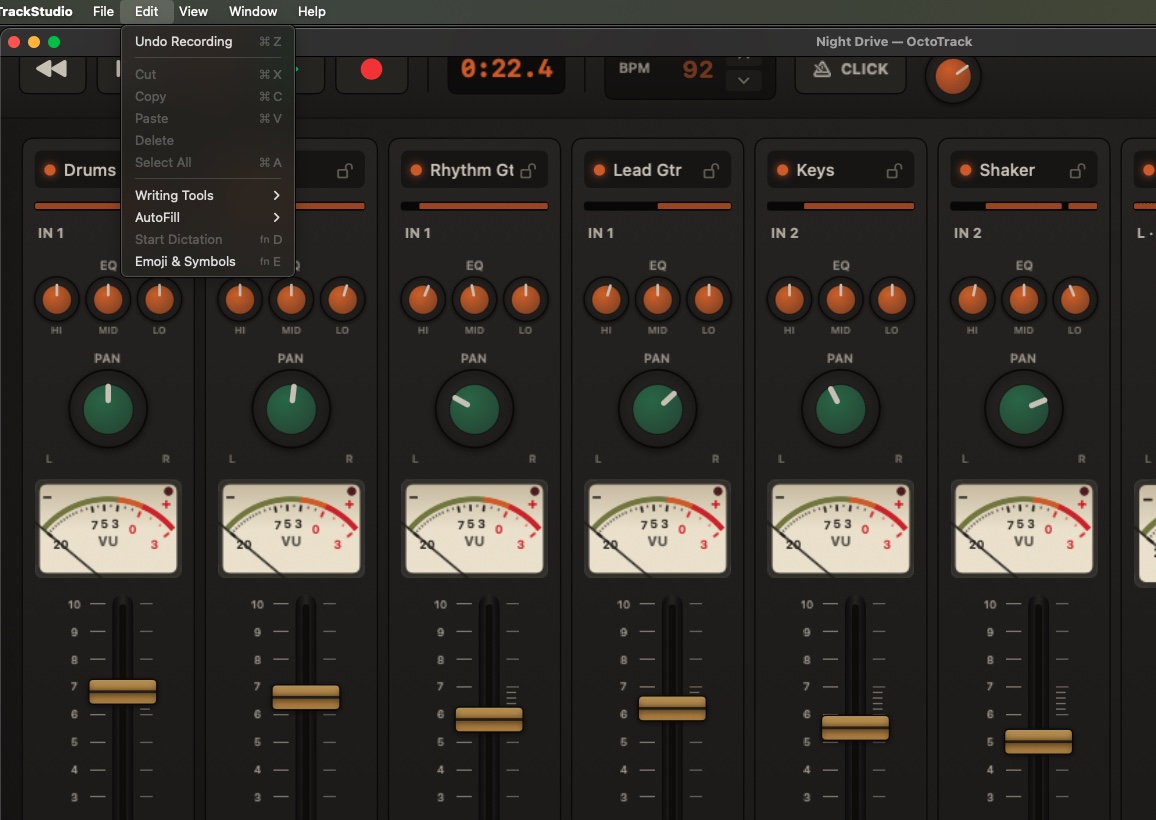This screenshot has width=1156, height=820.
Task: Open the TrackStudio application menu
Action: coord(35,11)
